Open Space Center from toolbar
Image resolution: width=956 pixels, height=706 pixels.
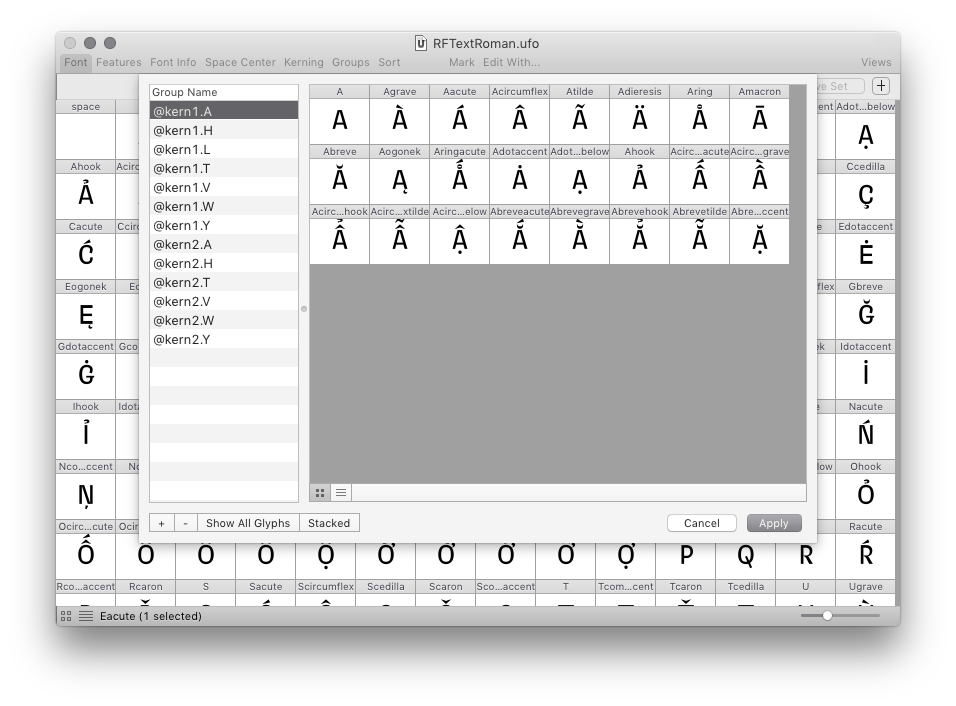(240, 62)
